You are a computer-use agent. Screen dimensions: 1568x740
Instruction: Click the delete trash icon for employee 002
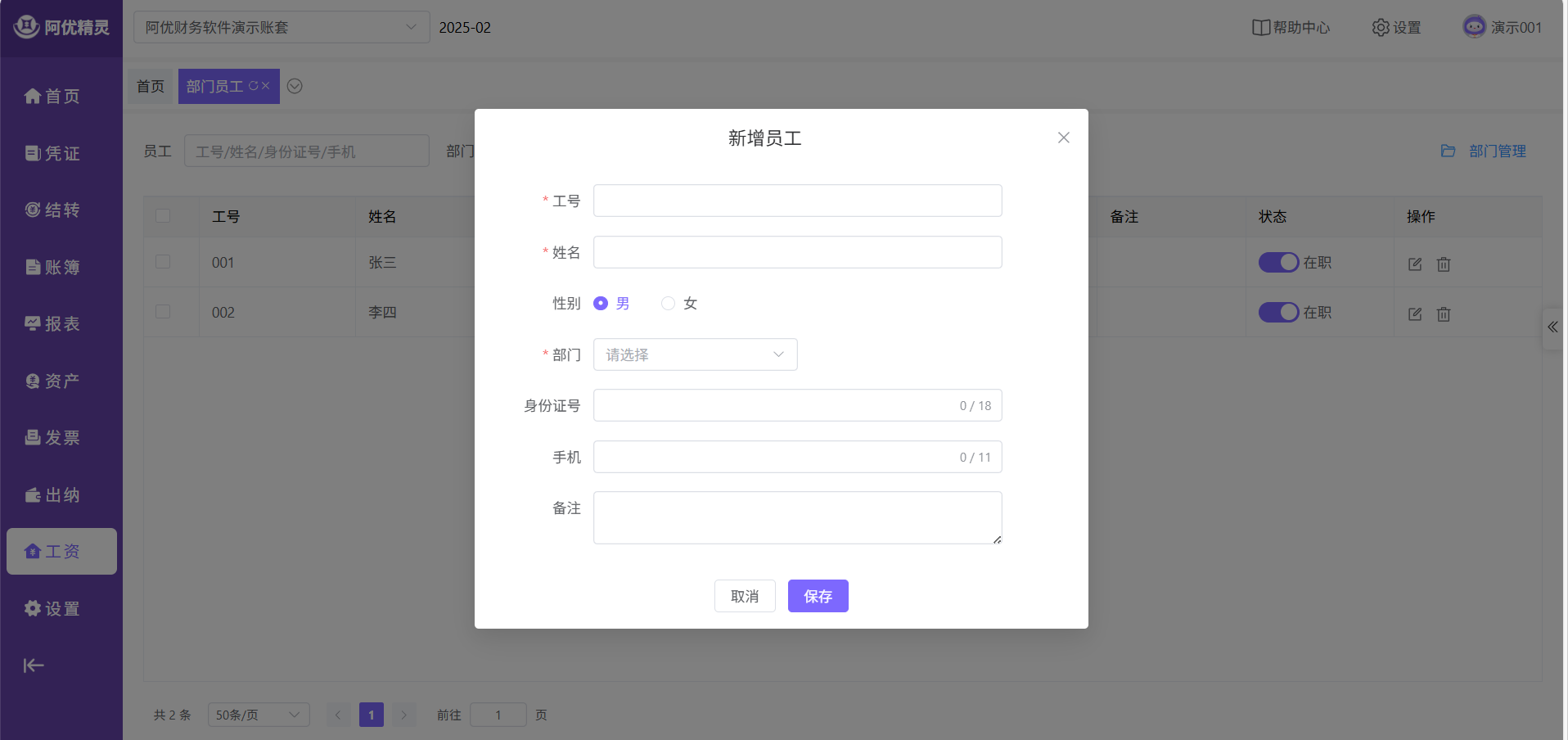point(1444,314)
